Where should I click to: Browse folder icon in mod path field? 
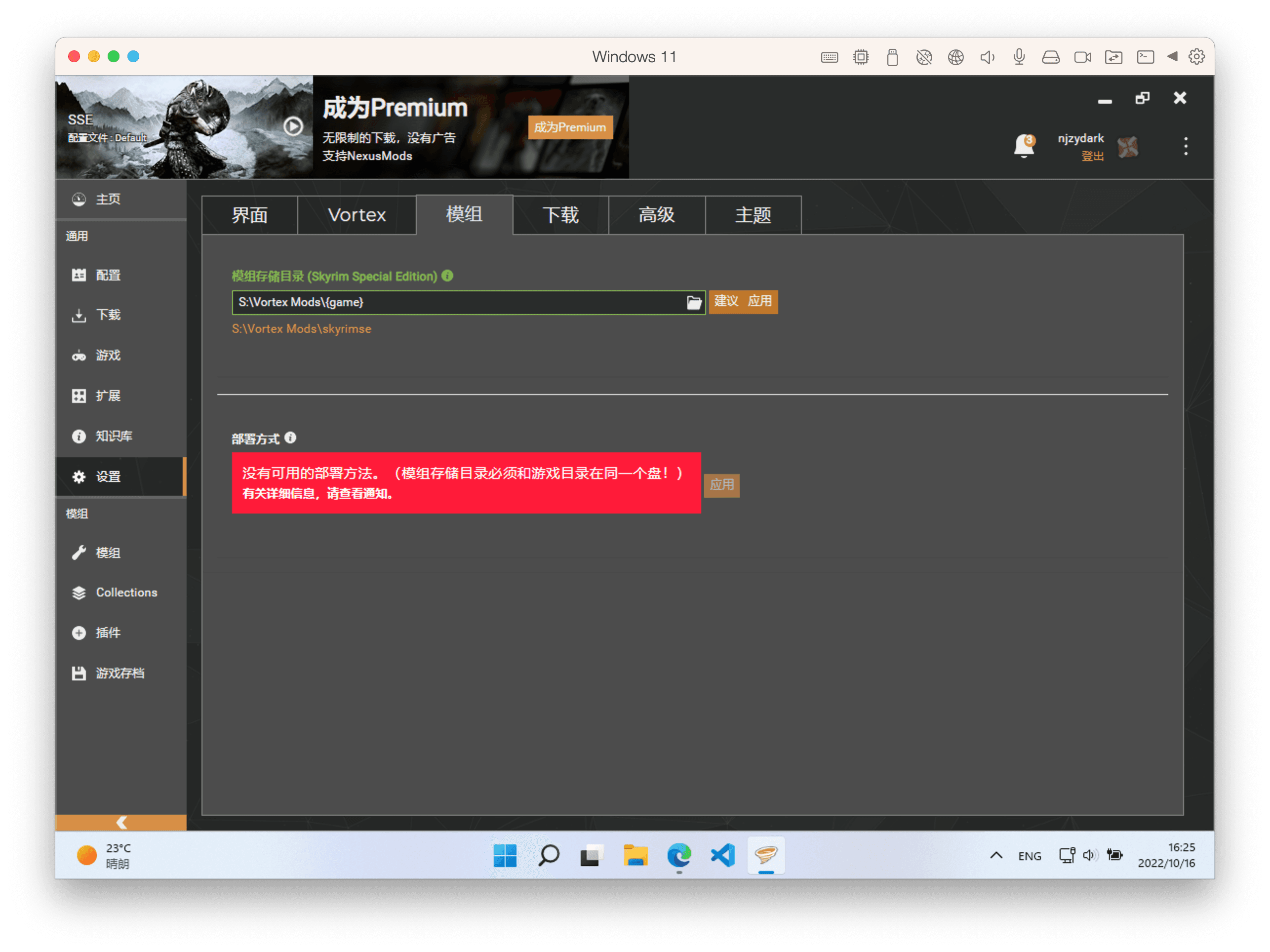694,303
